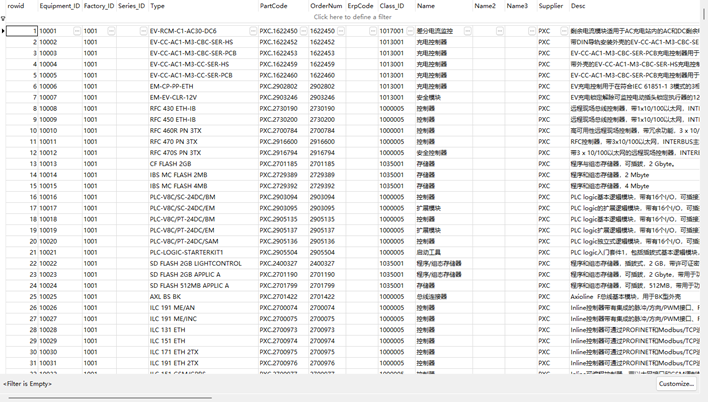Select Class_ID cell 1000001 in row 10

point(396,131)
